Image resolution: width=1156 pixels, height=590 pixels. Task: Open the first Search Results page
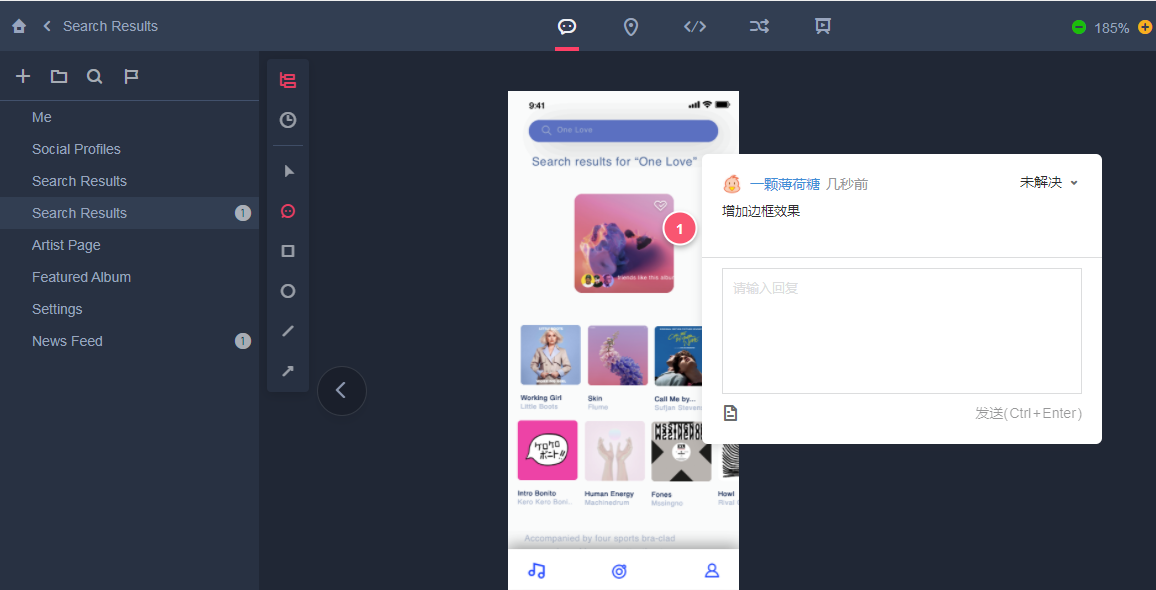click(x=130, y=181)
